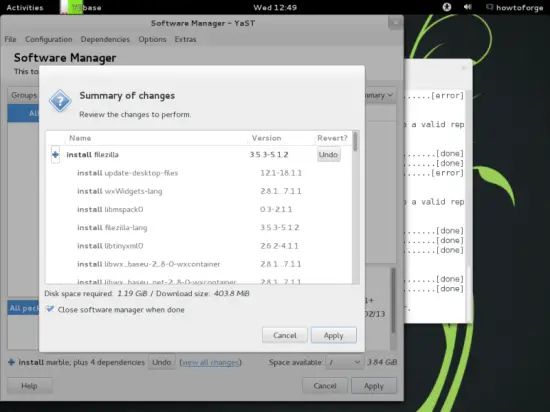
Task: Undo the filezilla installation
Action: 329,155
